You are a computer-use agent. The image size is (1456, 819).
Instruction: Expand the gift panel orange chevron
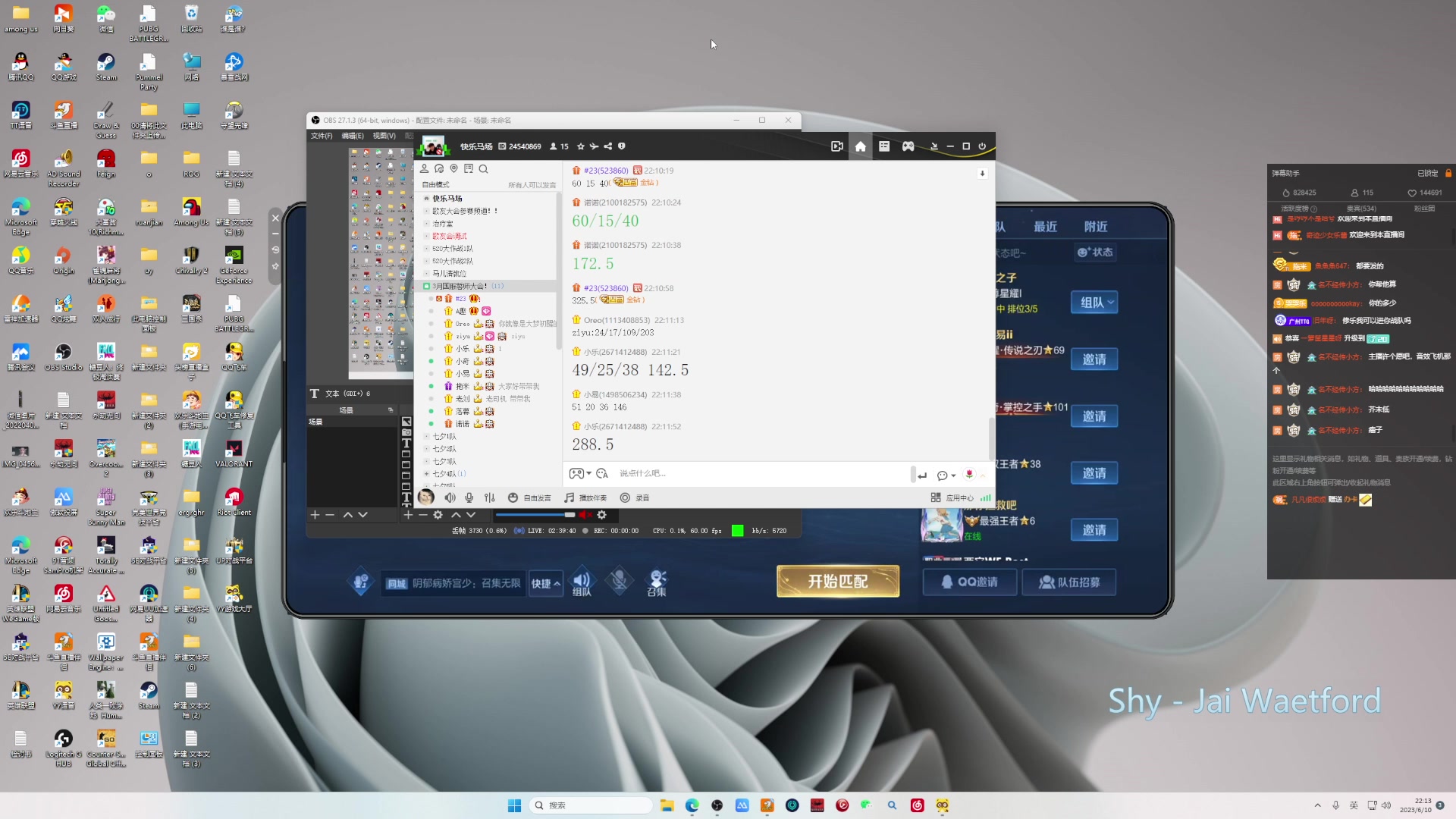tap(983, 475)
